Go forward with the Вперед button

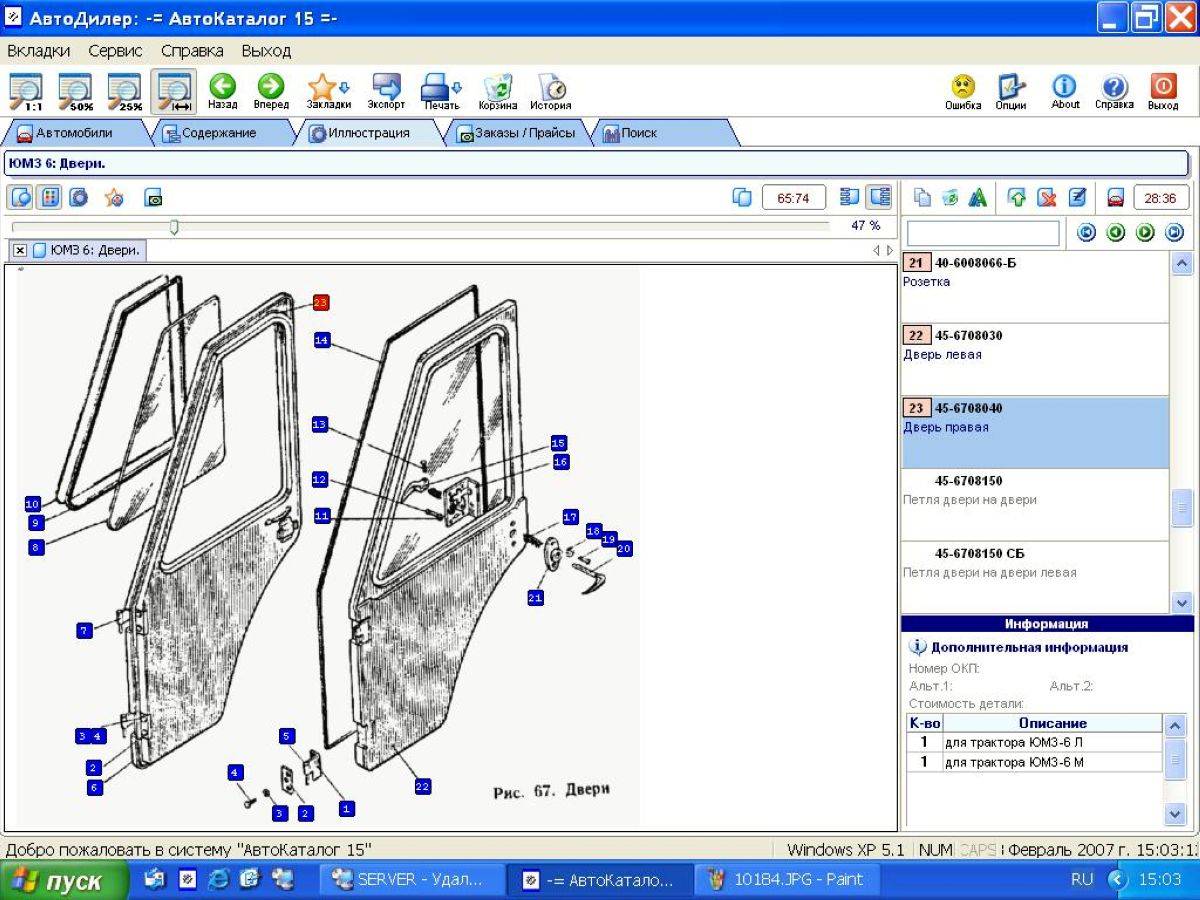point(270,91)
